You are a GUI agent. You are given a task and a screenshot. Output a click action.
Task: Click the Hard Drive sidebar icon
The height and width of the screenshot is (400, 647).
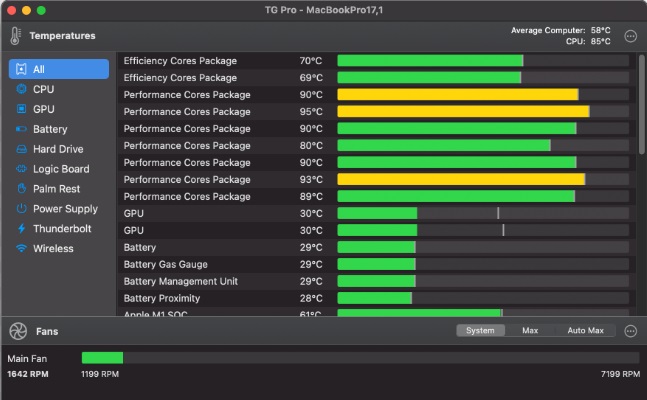21,149
